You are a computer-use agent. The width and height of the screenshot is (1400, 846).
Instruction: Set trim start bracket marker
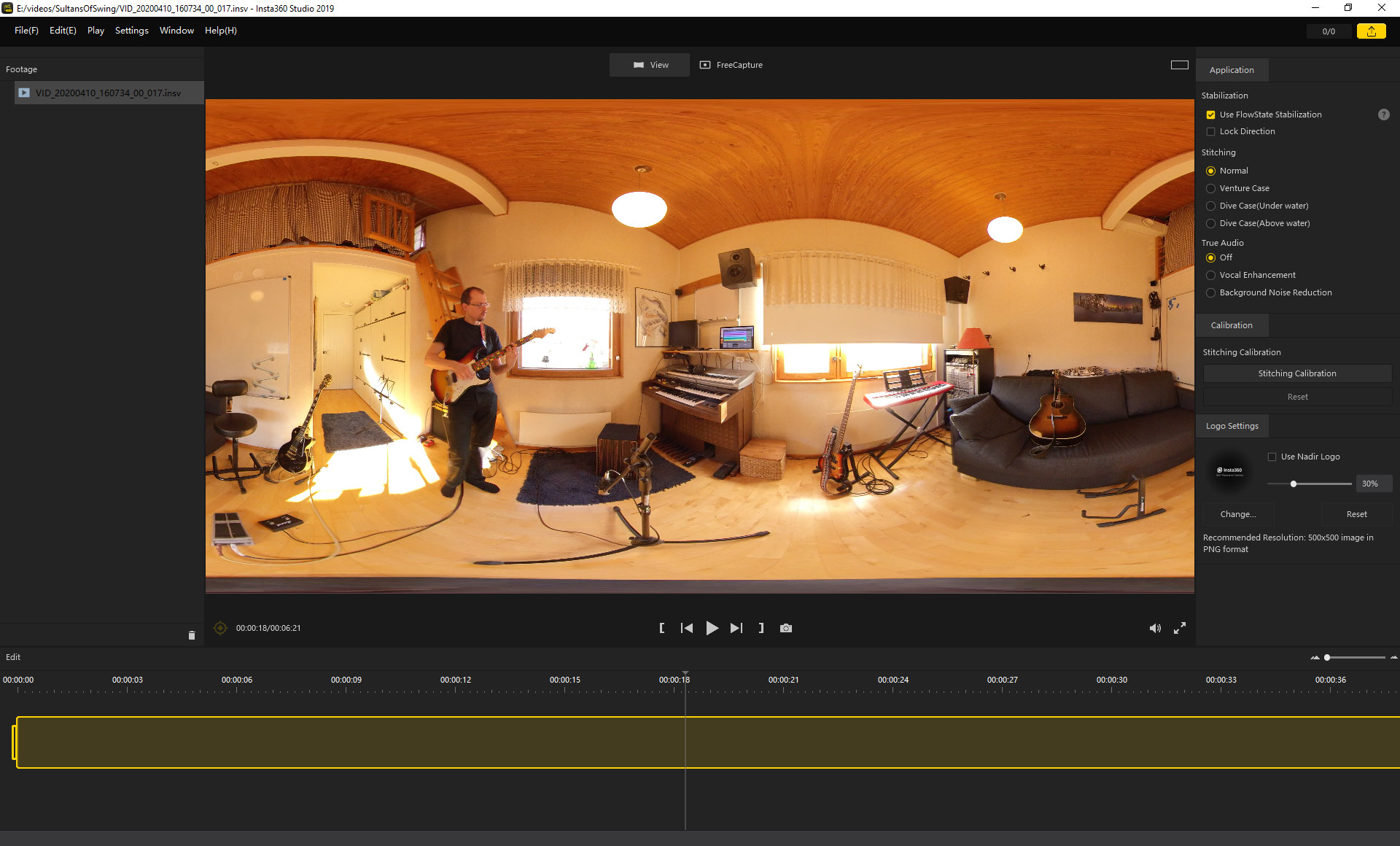(x=662, y=628)
